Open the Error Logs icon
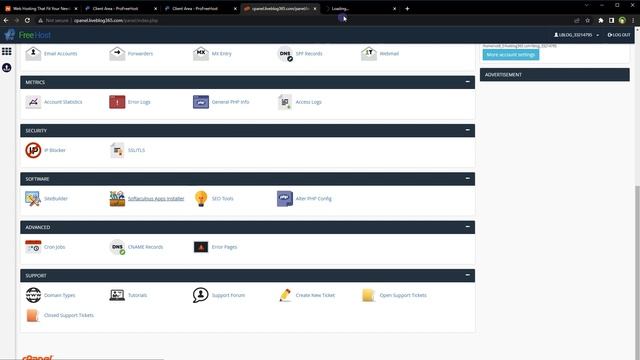 pyautogui.click(x=117, y=102)
